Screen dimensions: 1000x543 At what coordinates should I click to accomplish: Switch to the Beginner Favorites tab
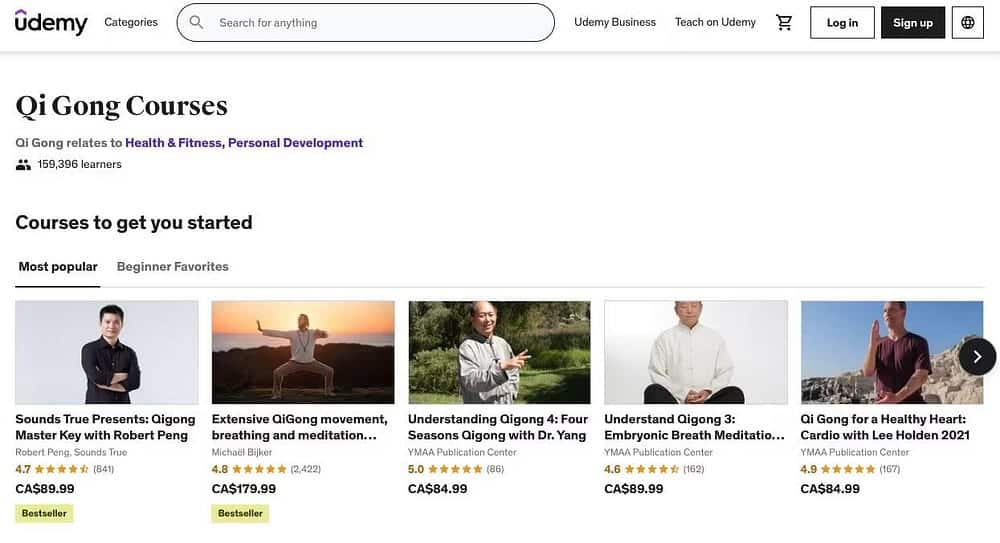coord(173,267)
